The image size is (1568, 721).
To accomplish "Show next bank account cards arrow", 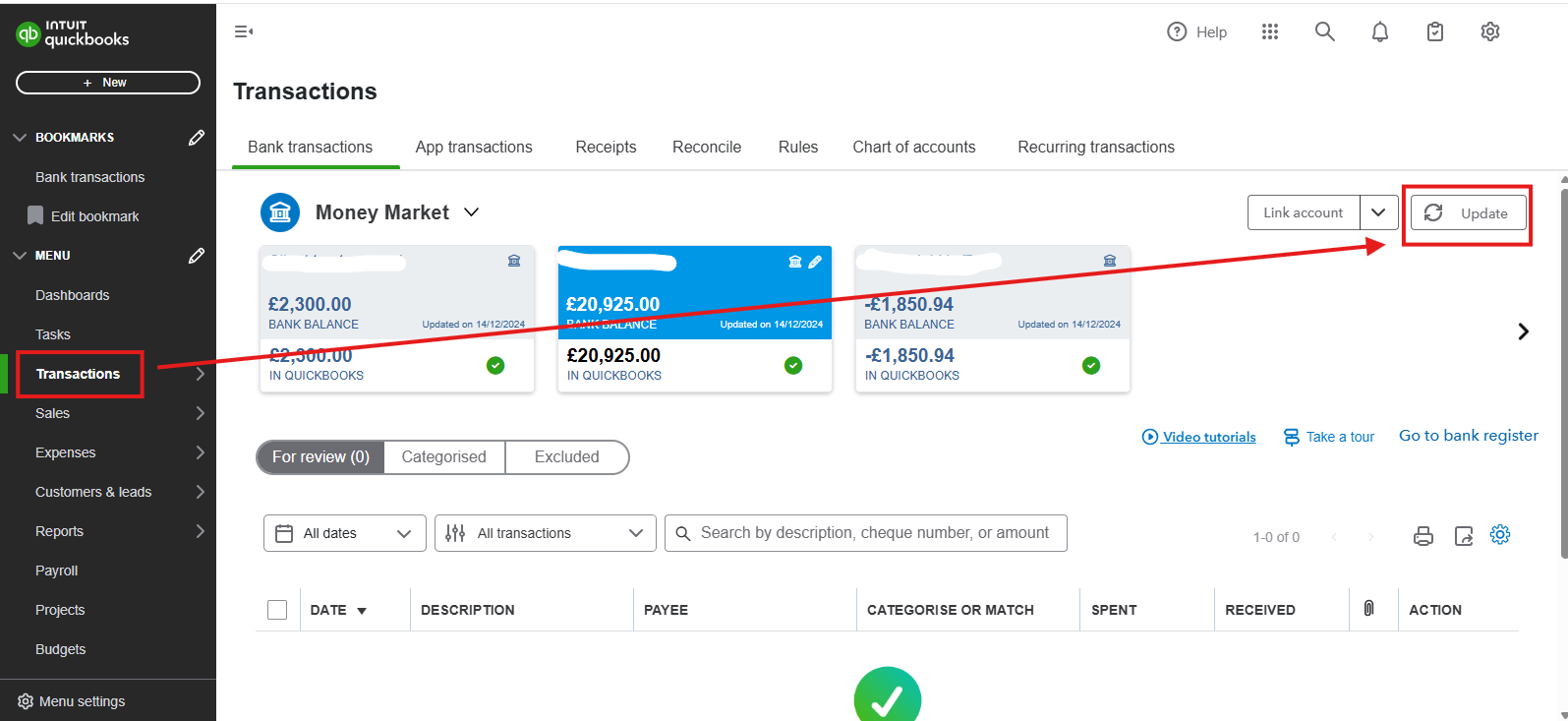I will 1524,331.
